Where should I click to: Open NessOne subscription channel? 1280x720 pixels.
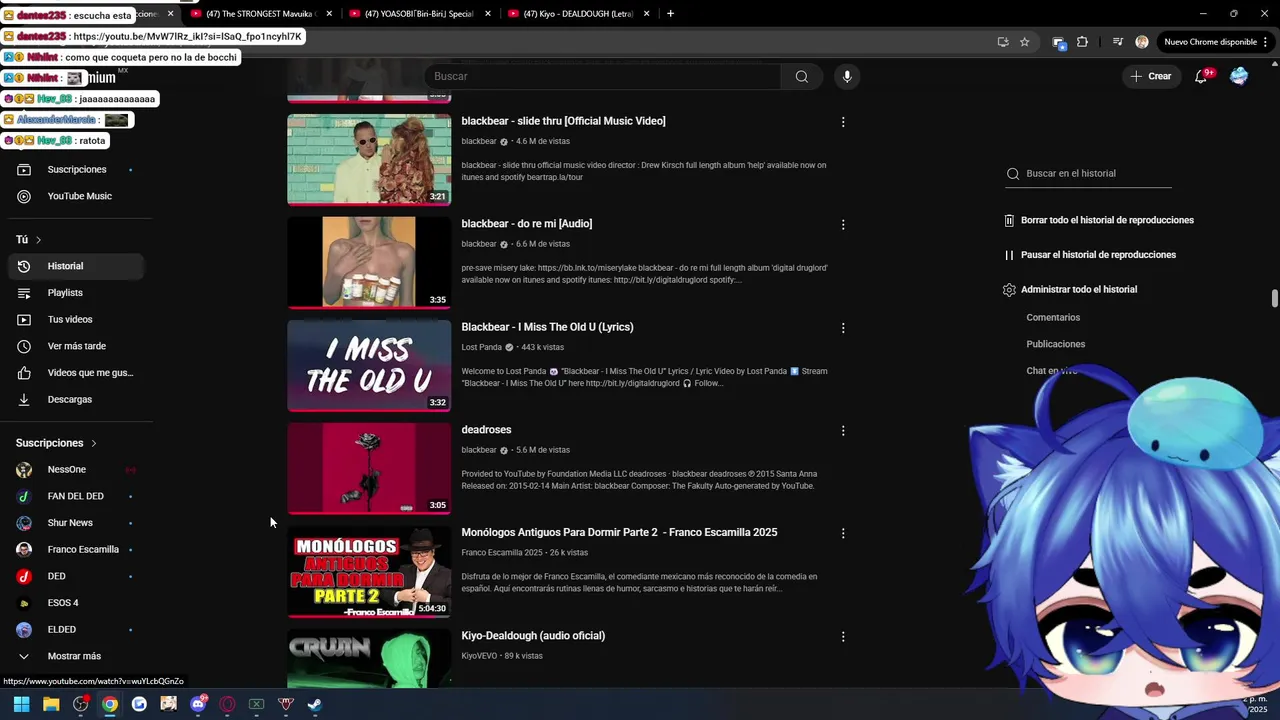tap(75, 470)
